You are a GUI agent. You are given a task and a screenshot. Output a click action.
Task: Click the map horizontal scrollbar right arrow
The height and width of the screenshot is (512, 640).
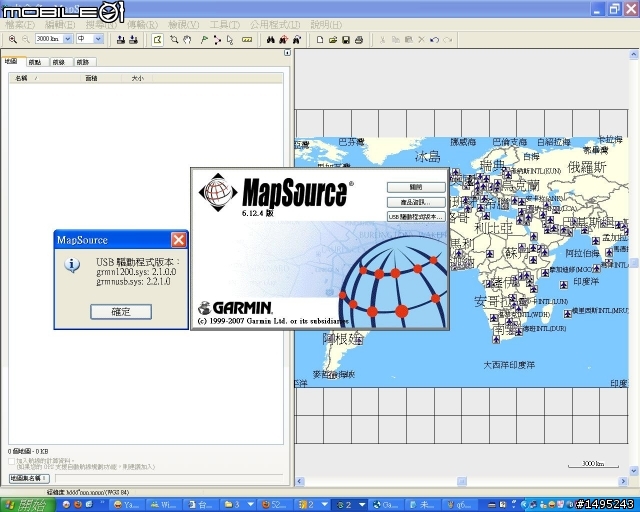tap(623, 481)
